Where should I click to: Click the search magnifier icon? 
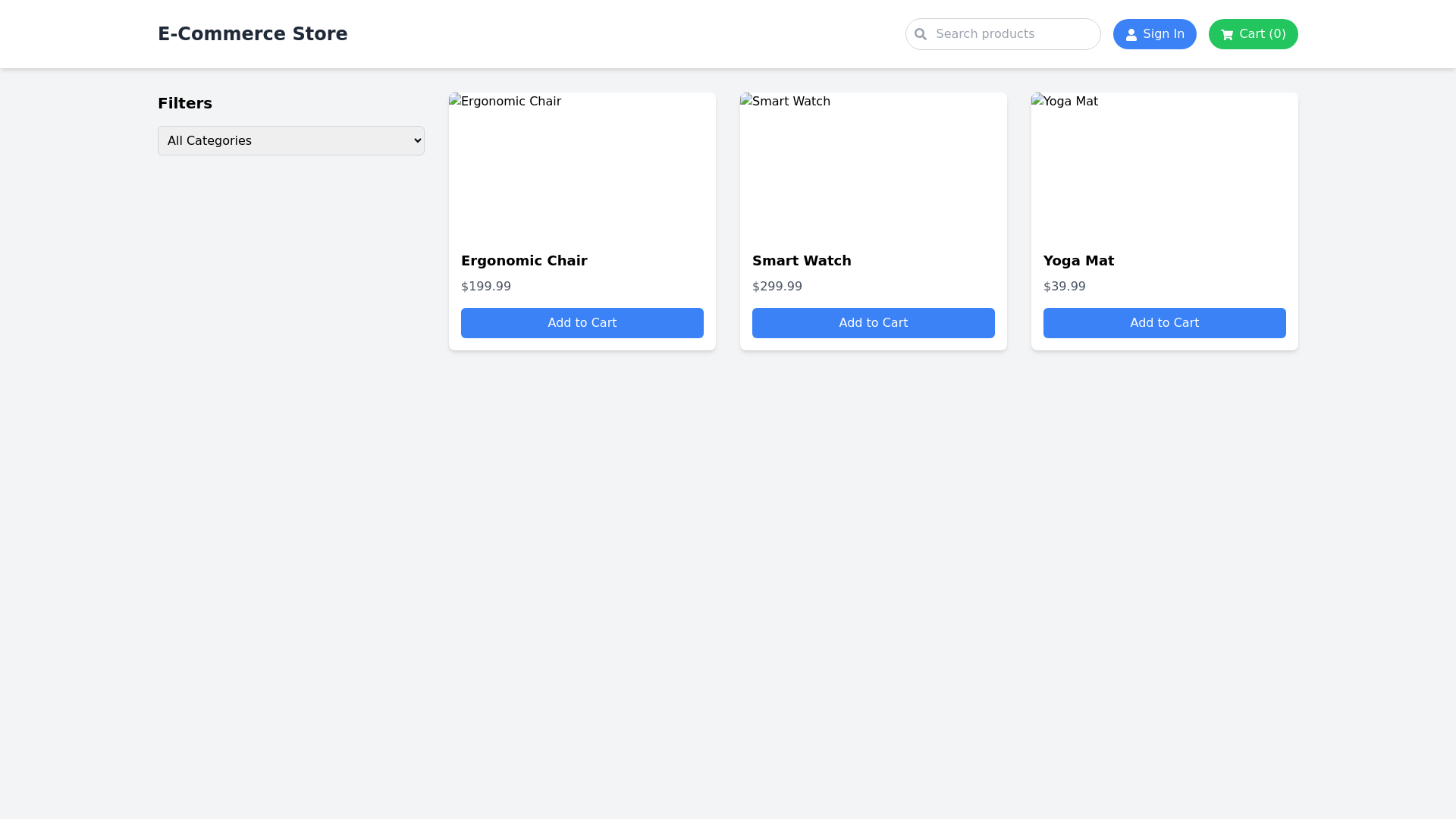click(920, 33)
